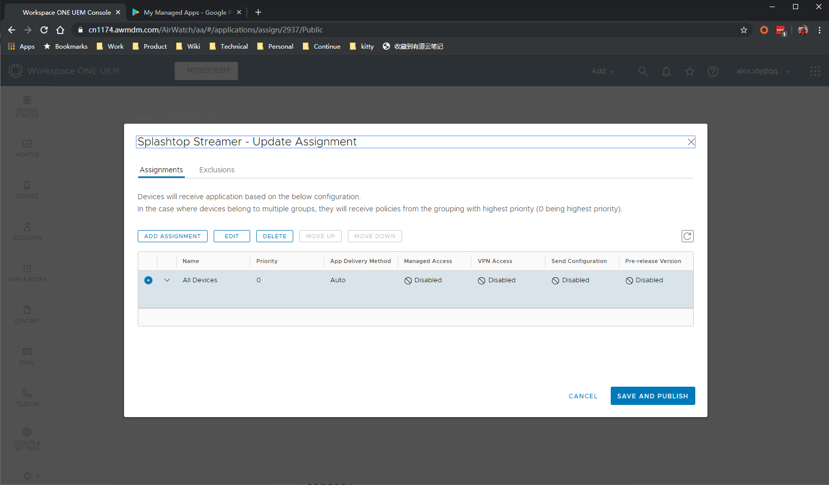Click the VPN Access column header
829x485 pixels.
click(x=495, y=261)
